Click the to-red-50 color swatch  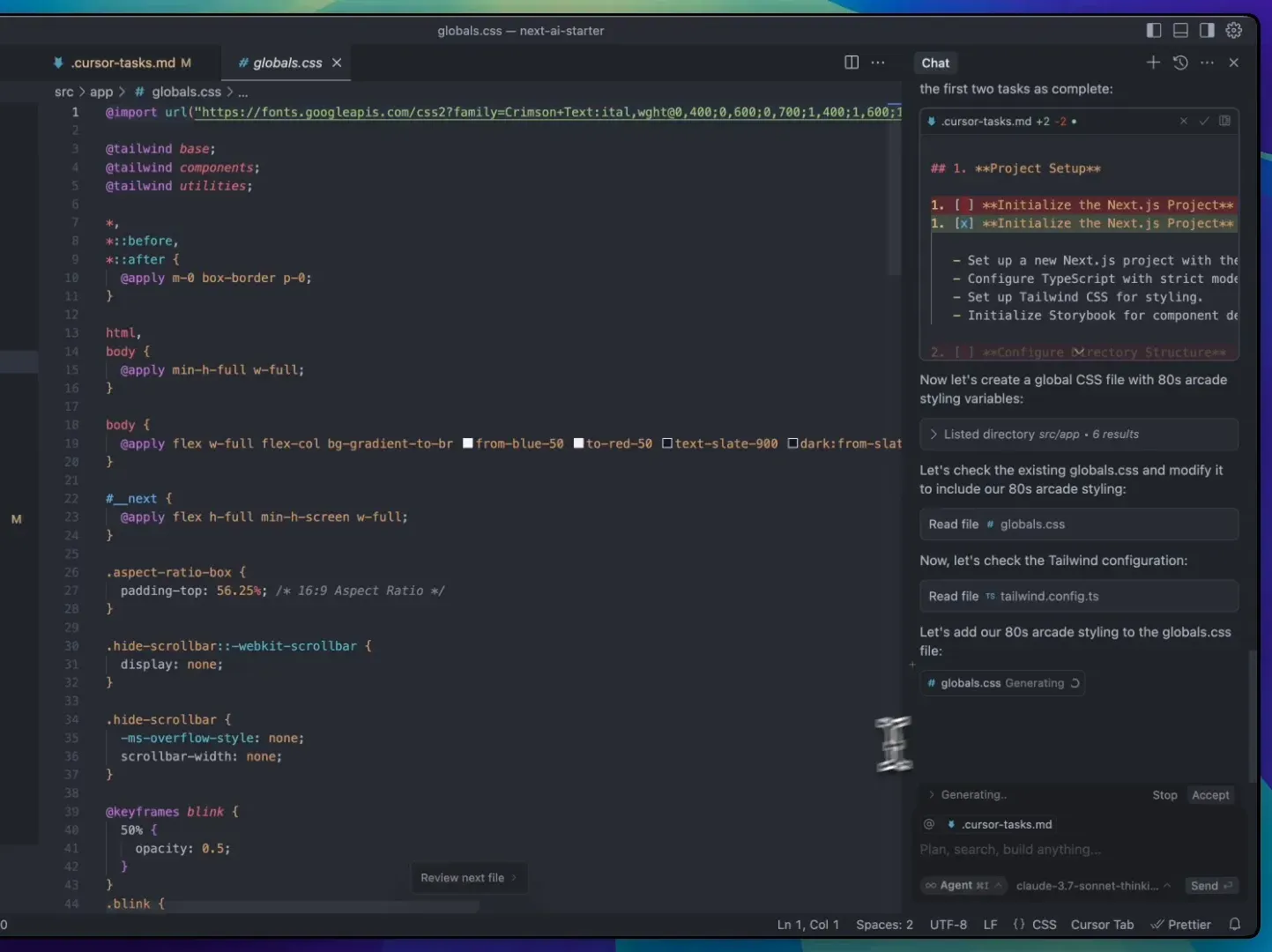(578, 443)
